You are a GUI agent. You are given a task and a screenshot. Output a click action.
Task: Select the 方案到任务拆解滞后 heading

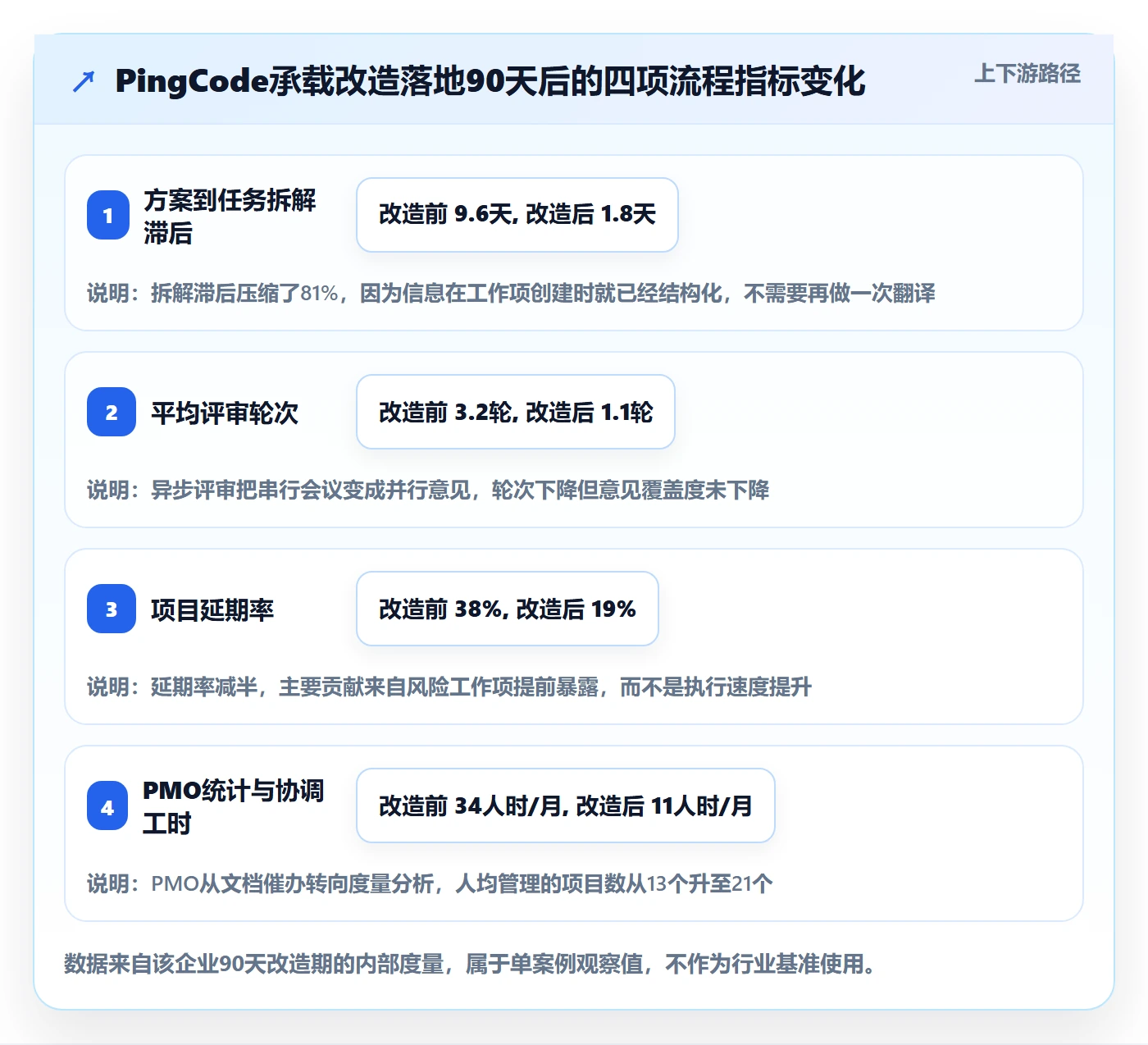(230, 216)
